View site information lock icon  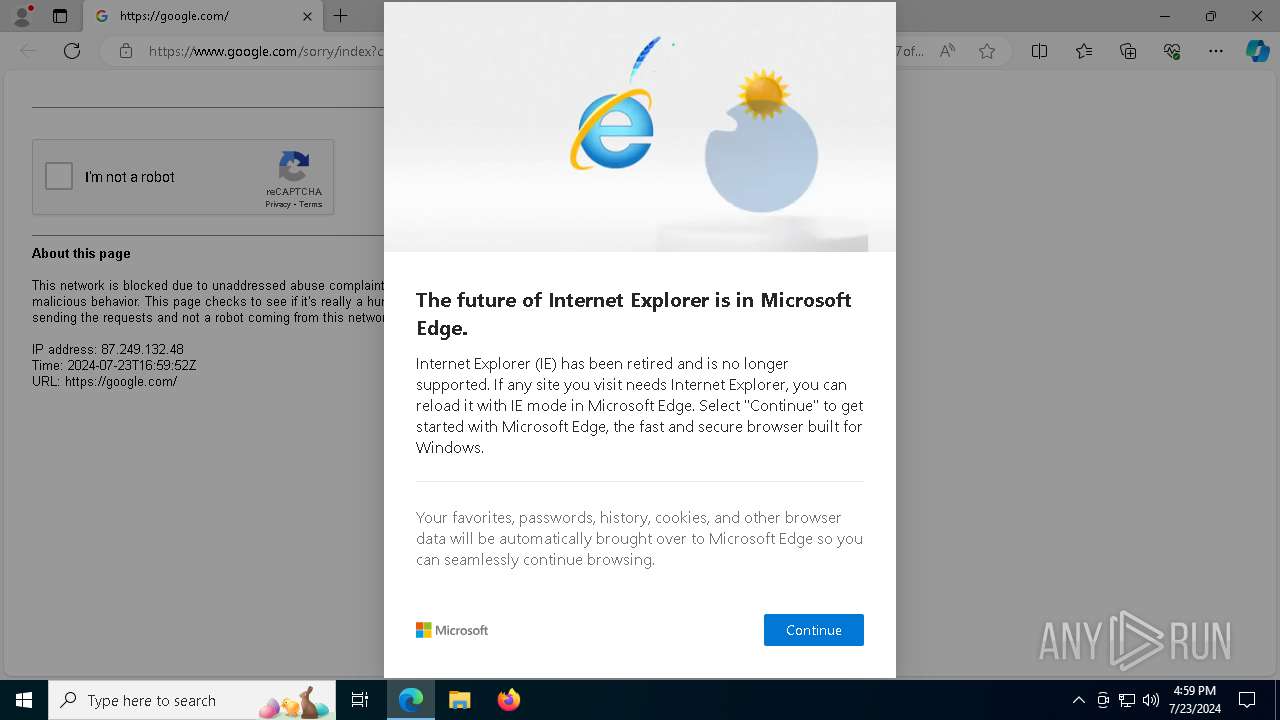[x=125, y=51]
